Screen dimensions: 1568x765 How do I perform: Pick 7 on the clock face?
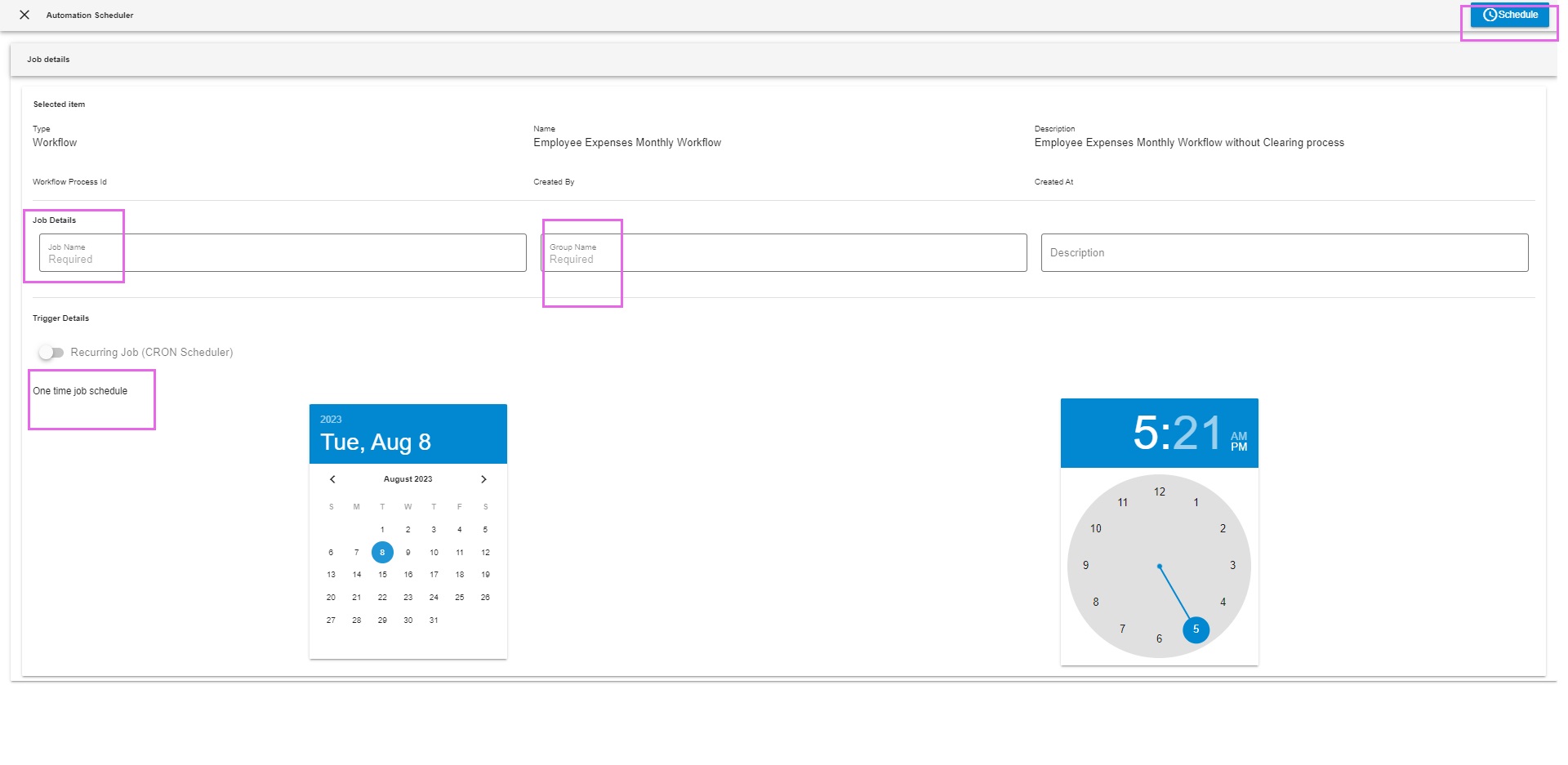tap(1123, 629)
